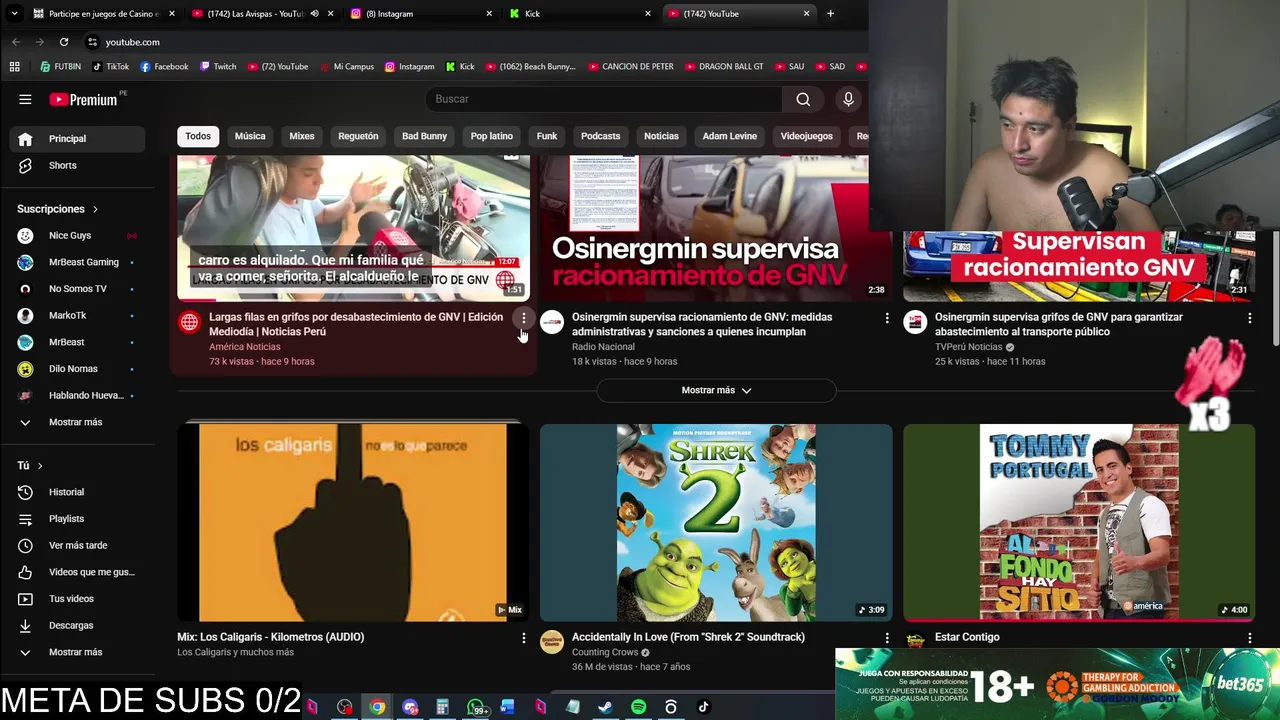This screenshot has height=720, width=1280.
Task: Play the Shrek 2 soundtrack thumbnail
Action: [x=716, y=522]
